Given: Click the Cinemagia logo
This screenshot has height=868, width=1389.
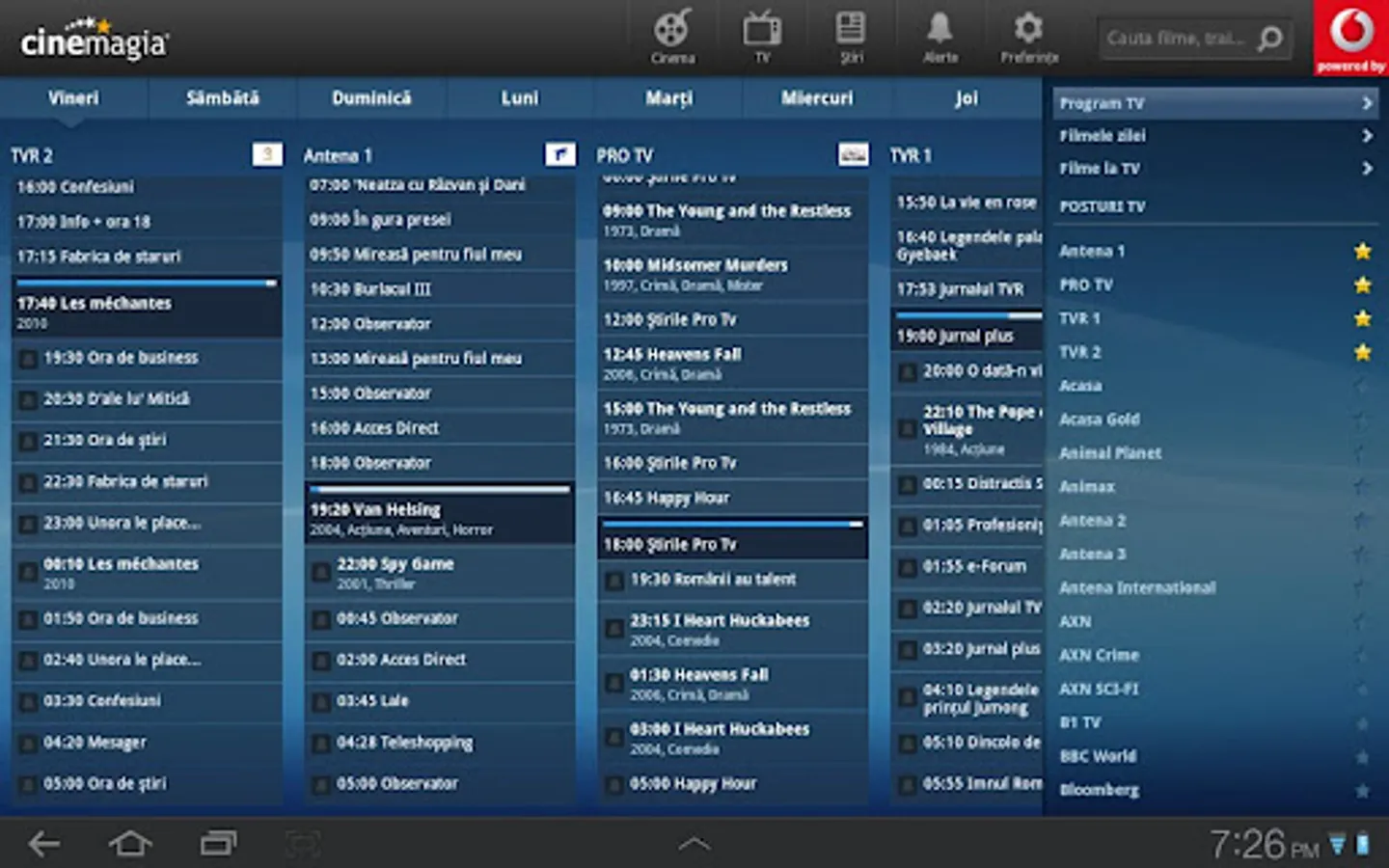Looking at the screenshot, I should click(94, 40).
